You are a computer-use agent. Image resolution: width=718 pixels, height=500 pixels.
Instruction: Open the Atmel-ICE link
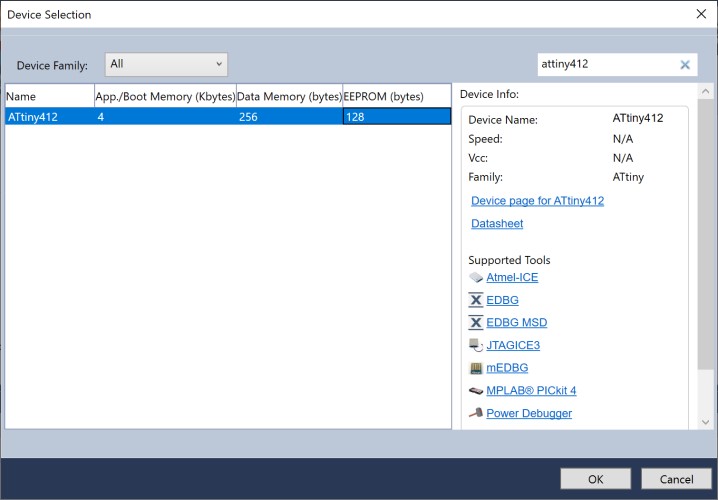[512, 277]
